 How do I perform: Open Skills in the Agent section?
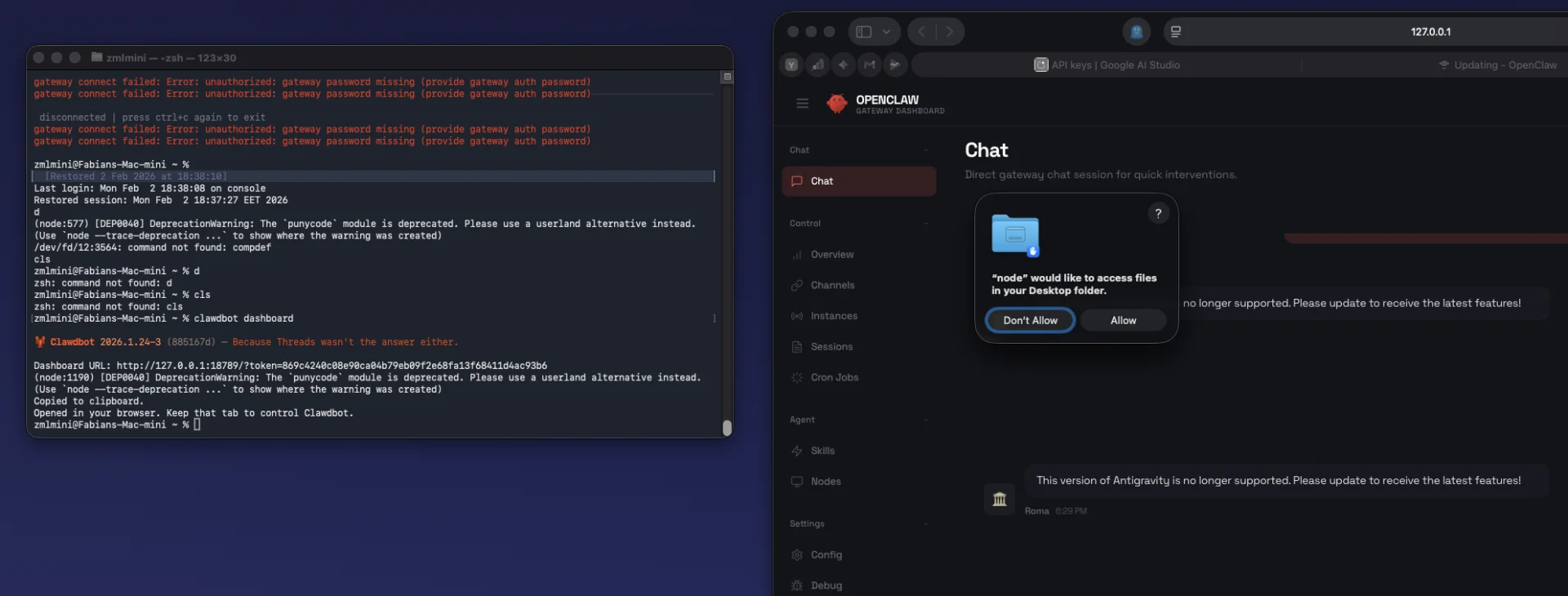[x=858, y=451]
